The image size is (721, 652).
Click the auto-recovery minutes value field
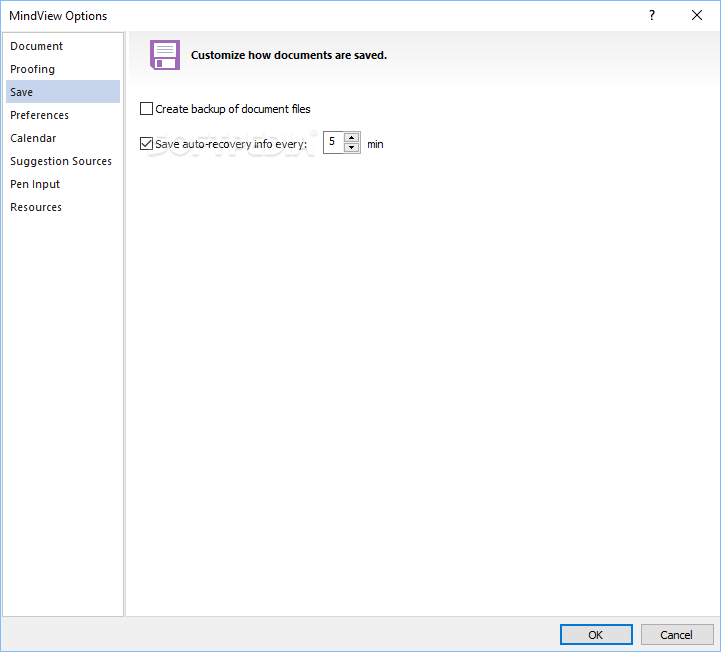coord(333,143)
